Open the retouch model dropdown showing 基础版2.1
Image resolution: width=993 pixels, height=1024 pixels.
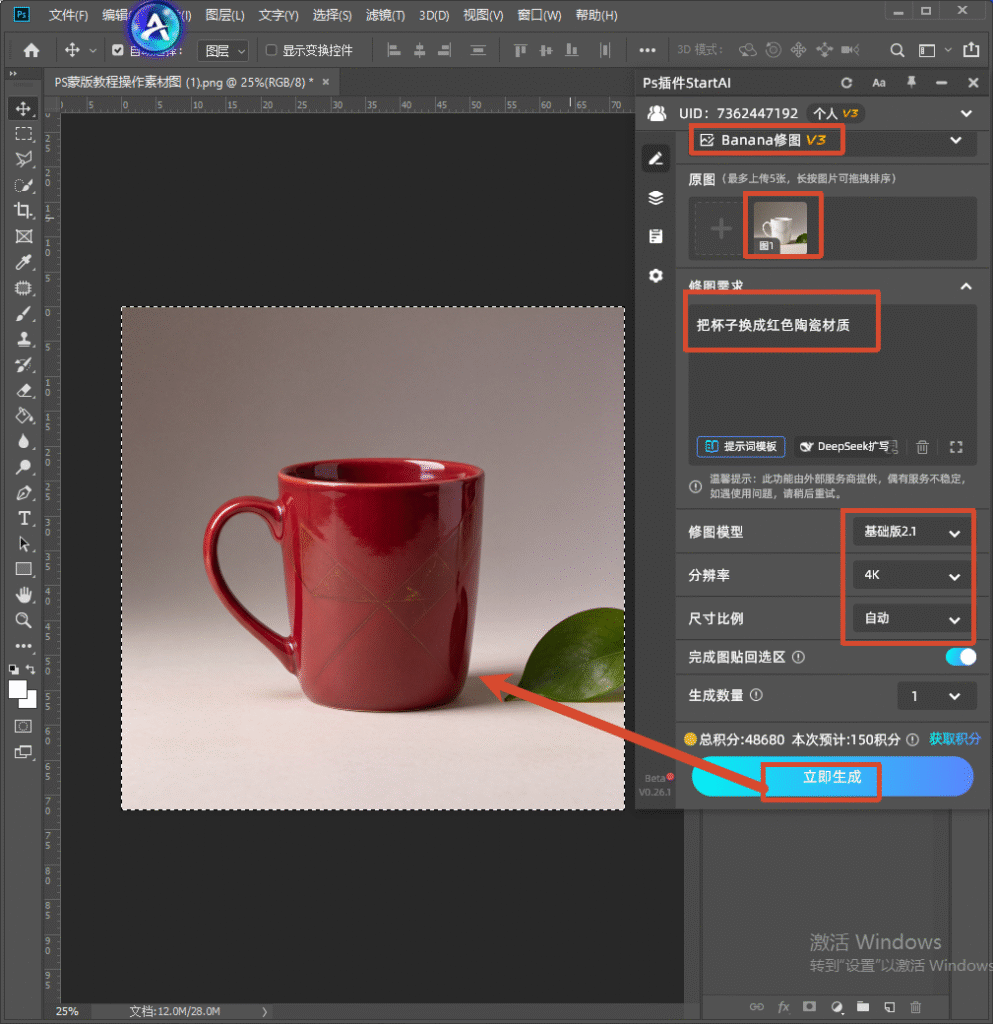[x=914, y=532]
